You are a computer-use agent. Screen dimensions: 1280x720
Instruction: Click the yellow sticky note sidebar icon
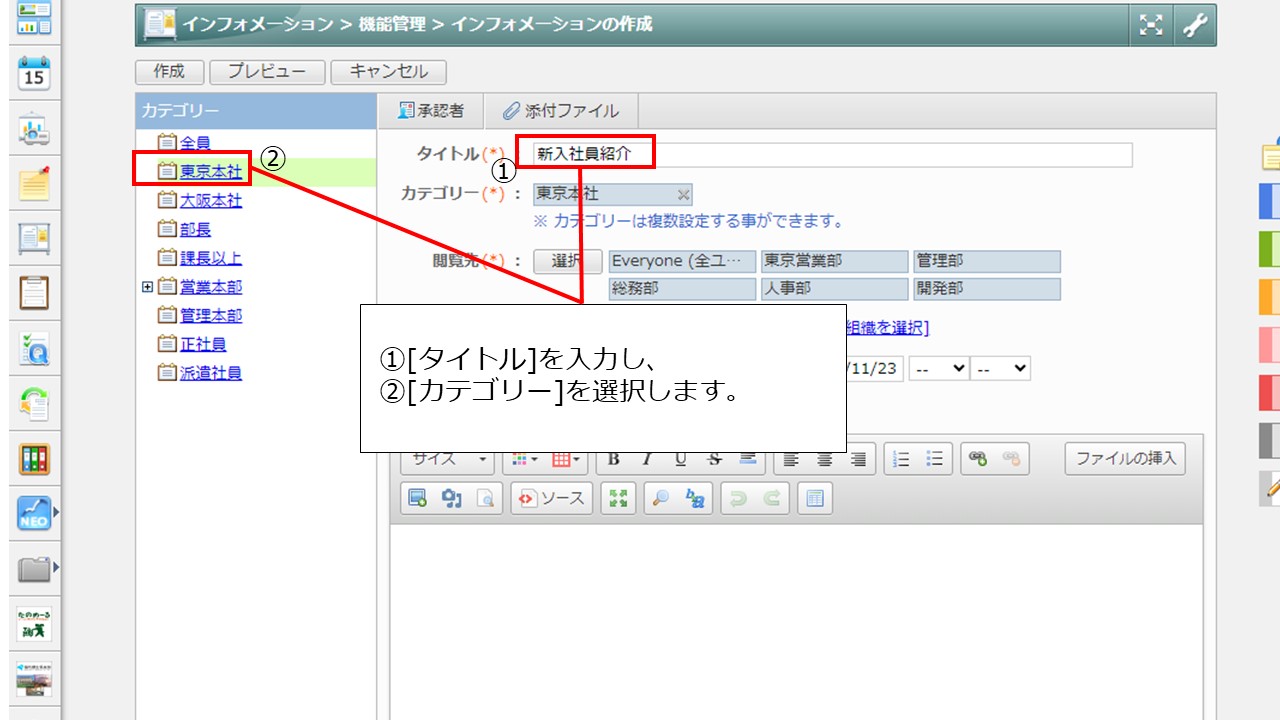[x=34, y=184]
